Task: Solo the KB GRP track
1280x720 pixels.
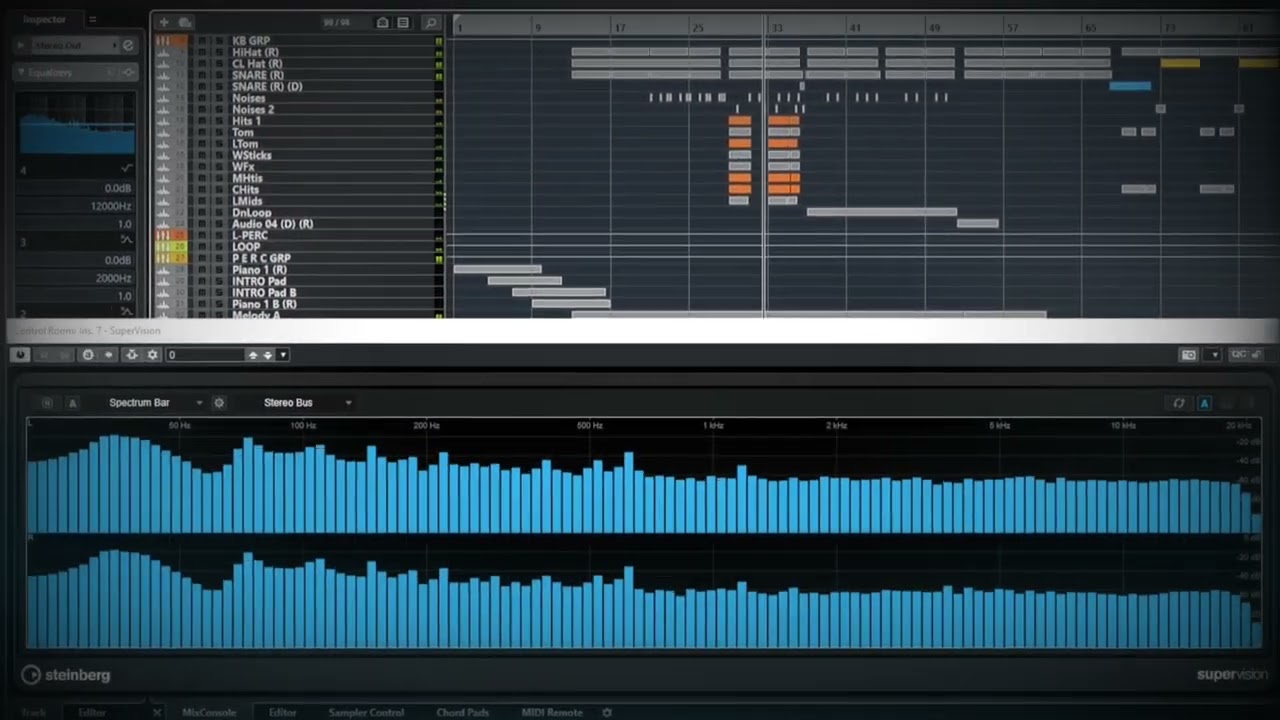Action: click(x=219, y=41)
